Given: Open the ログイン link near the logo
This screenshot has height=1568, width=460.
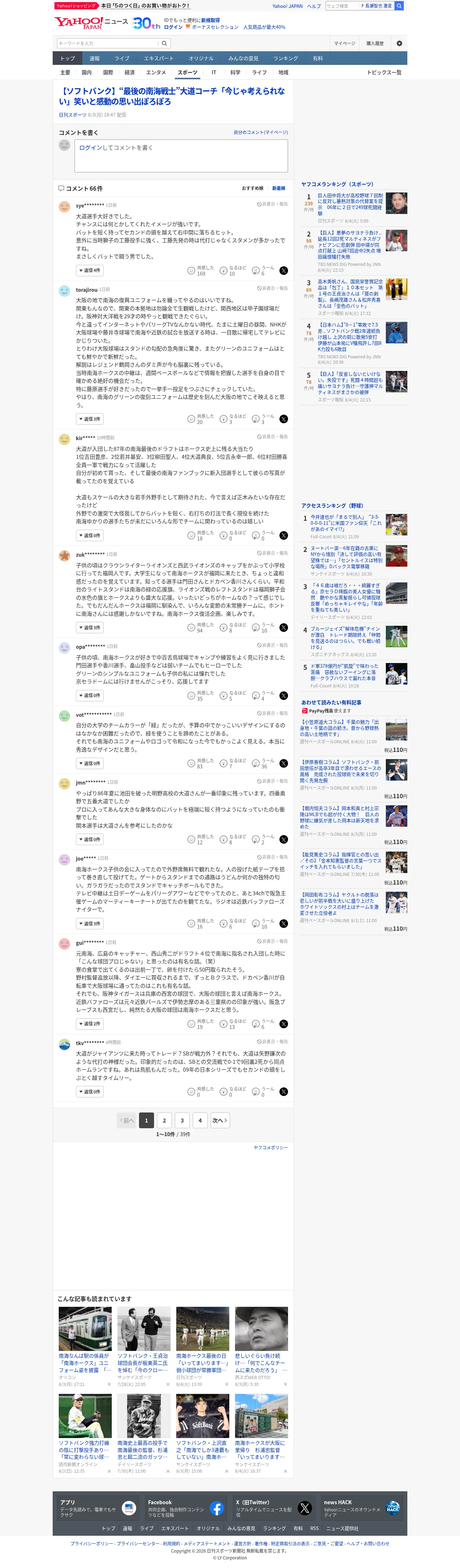Looking at the screenshot, I should 173,27.
